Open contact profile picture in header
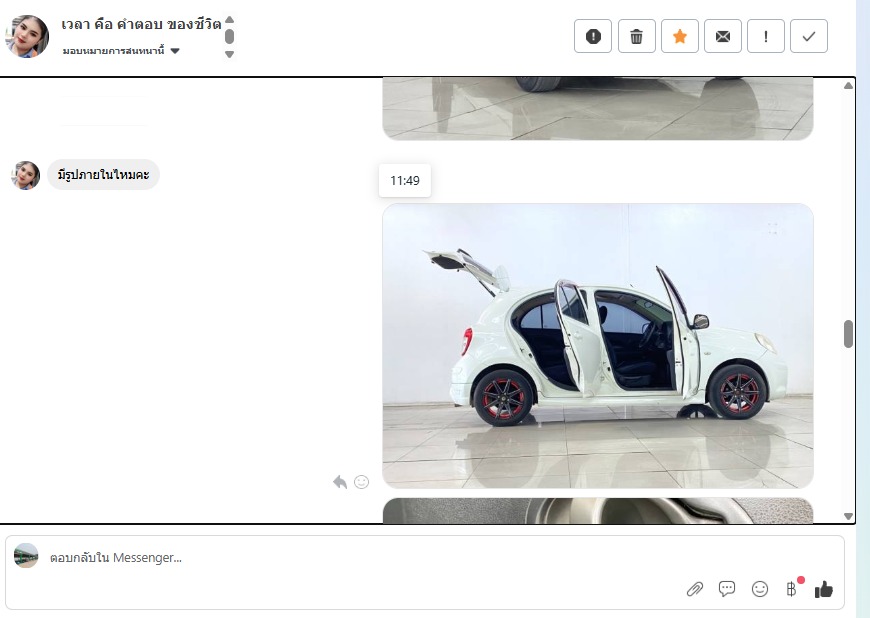Viewport: 870px width, 618px height. pos(27,36)
